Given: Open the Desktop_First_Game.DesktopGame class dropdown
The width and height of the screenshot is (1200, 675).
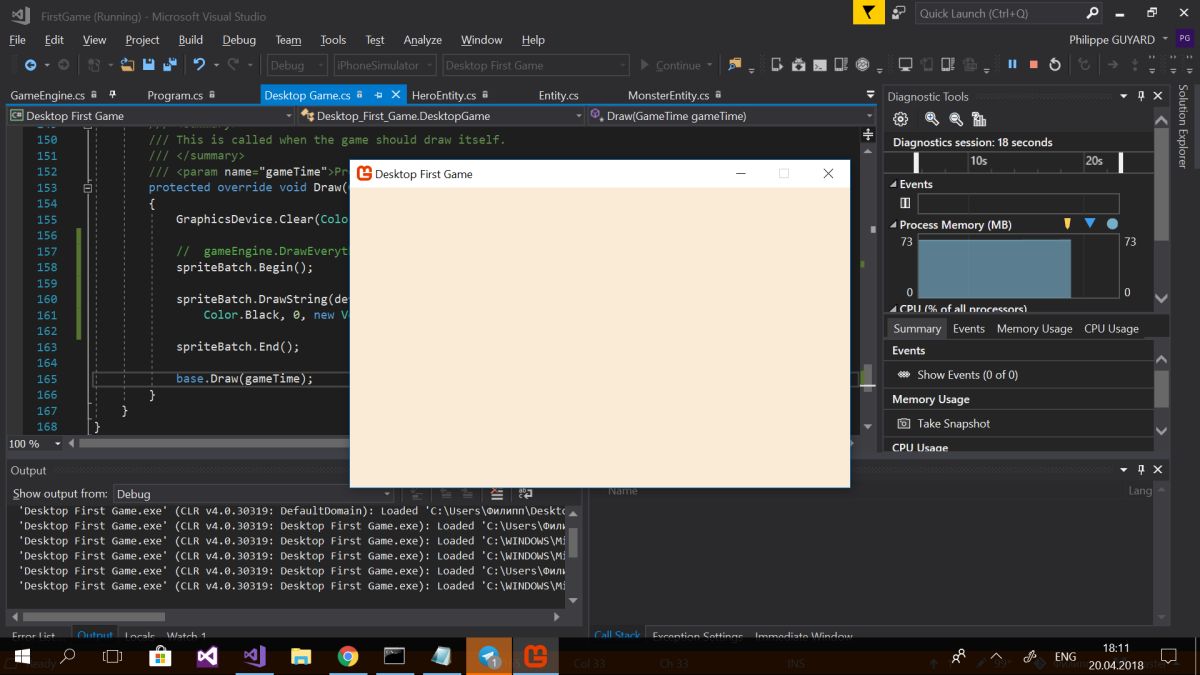Looking at the screenshot, I should 442,116.
